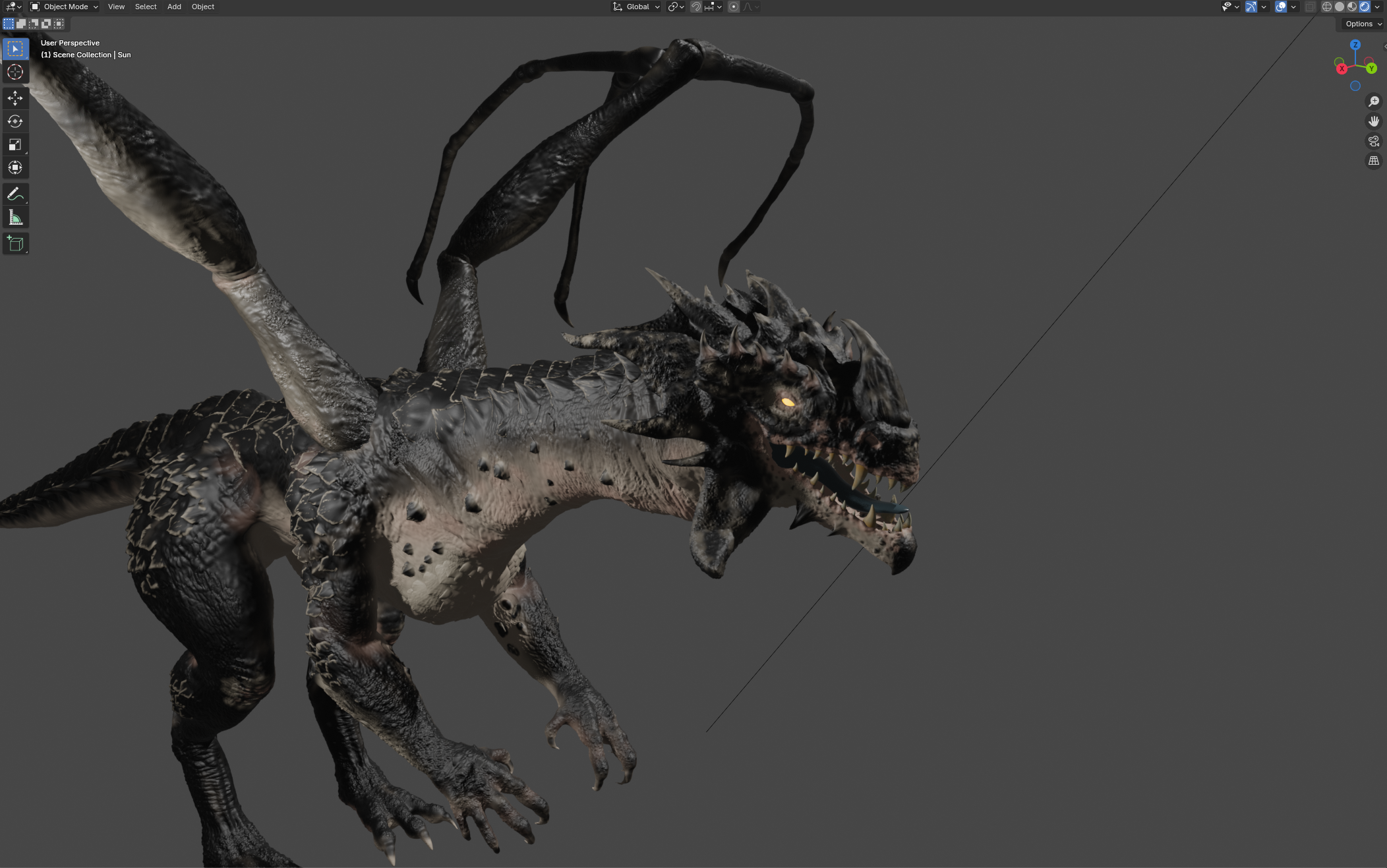Switch to Material Preview shading sphere

[1351, 7]
